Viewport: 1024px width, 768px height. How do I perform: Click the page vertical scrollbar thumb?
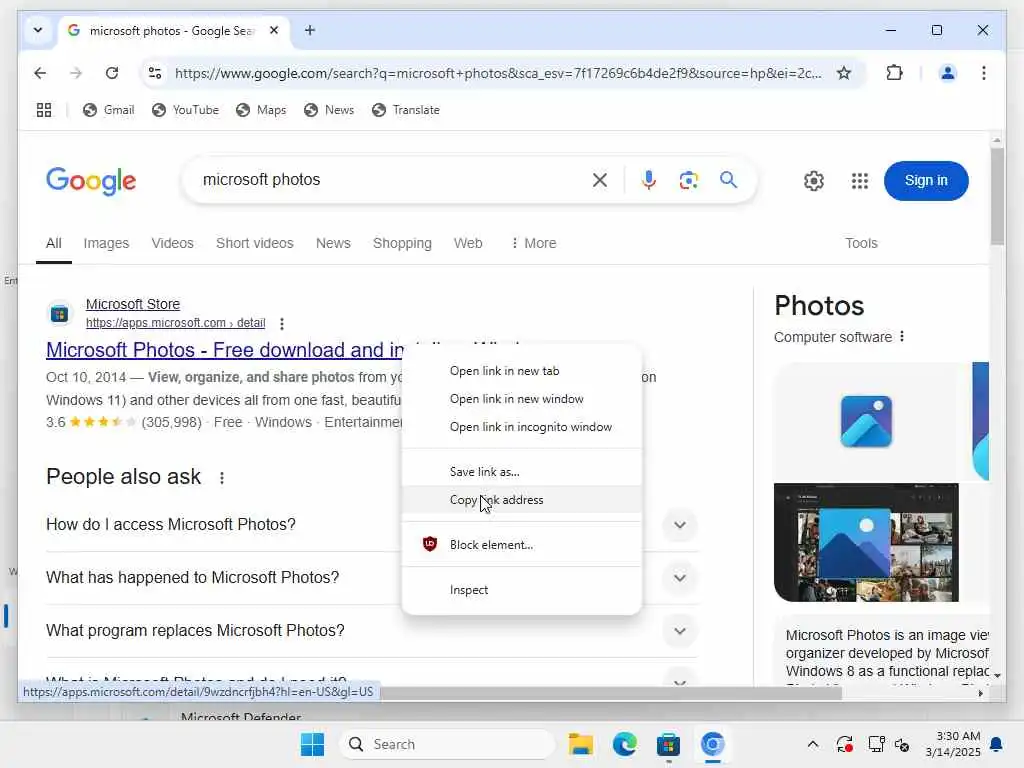[x=997, y=196]
